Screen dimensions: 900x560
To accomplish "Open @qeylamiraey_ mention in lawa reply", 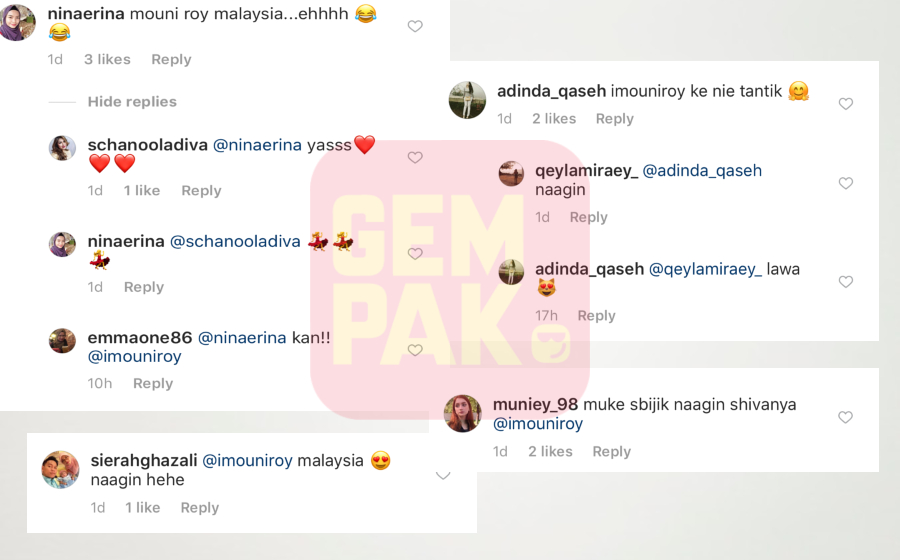I will click(x=705, y=269).
